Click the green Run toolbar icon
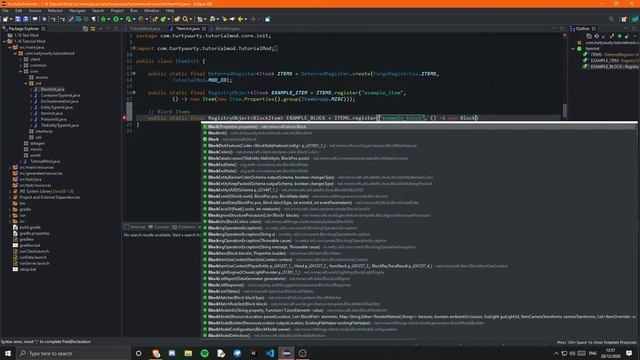The width and height of the screenshot is (640, 360). tap(116, 19)
